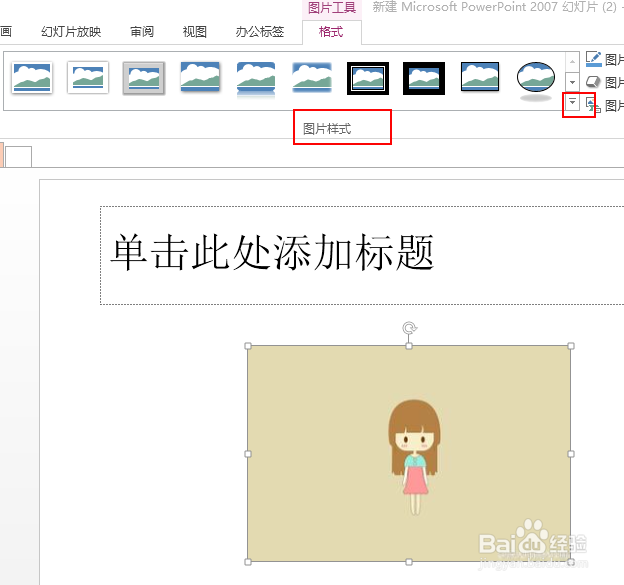624x585 pixels.
Task: Apply the thick matte black picture style
Action: (x=424, y=78)
